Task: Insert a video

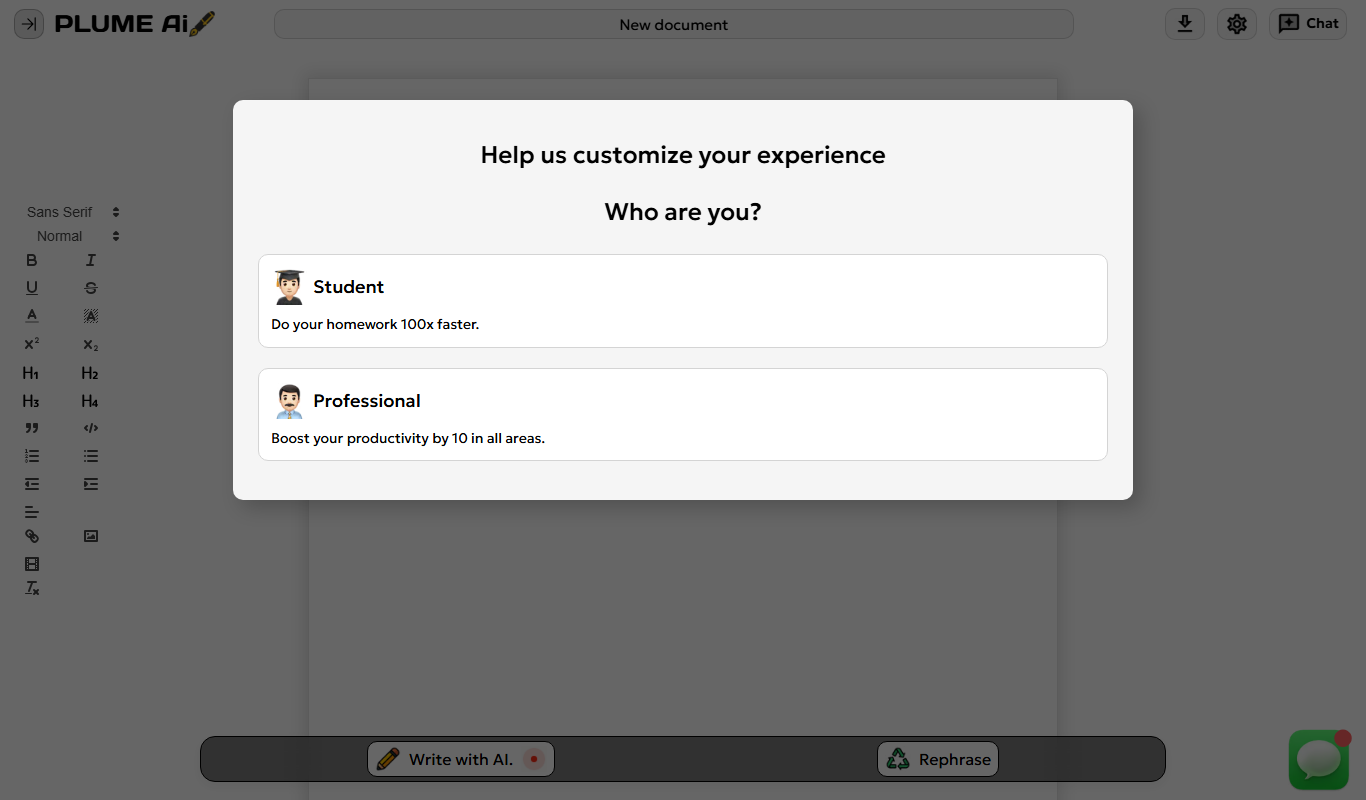Action: coord(32,564)
